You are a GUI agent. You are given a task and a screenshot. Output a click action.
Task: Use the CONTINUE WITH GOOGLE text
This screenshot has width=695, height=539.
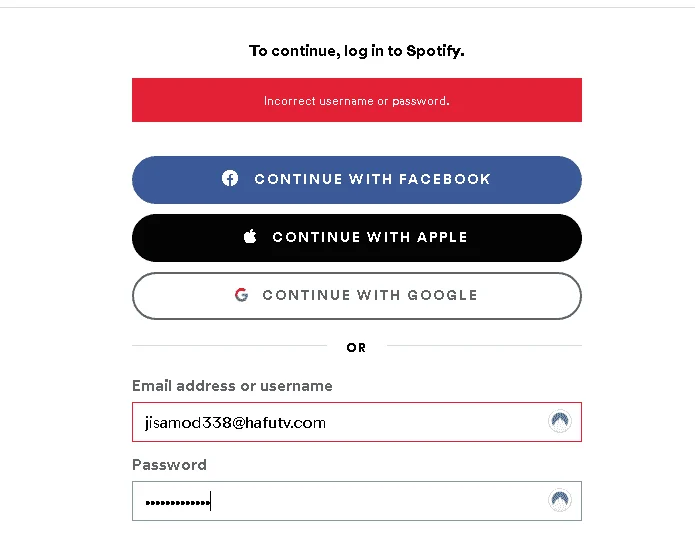[370, 295]
